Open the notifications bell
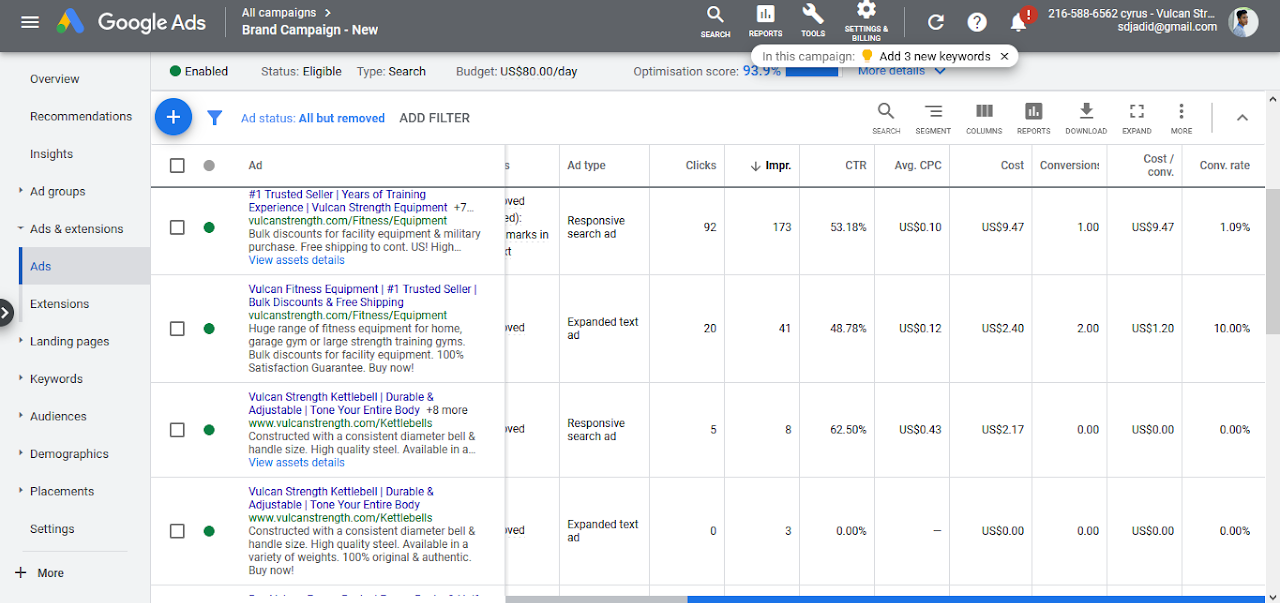The width and height of the screenshot is (1280, 603). click(1019, 22)
